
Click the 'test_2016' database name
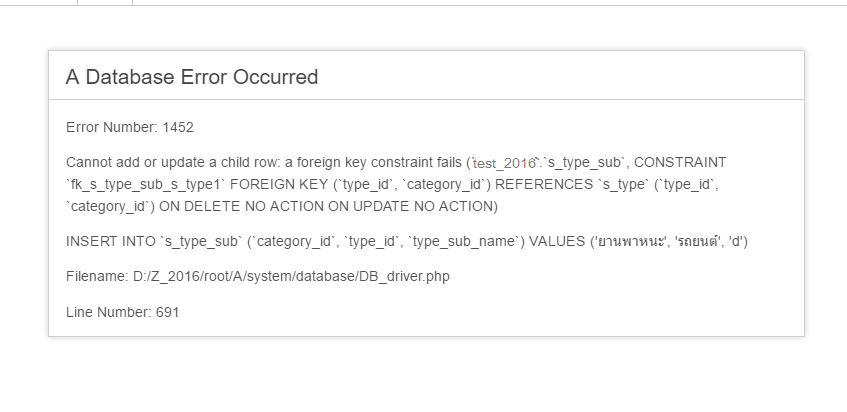(x=504, y=163)
